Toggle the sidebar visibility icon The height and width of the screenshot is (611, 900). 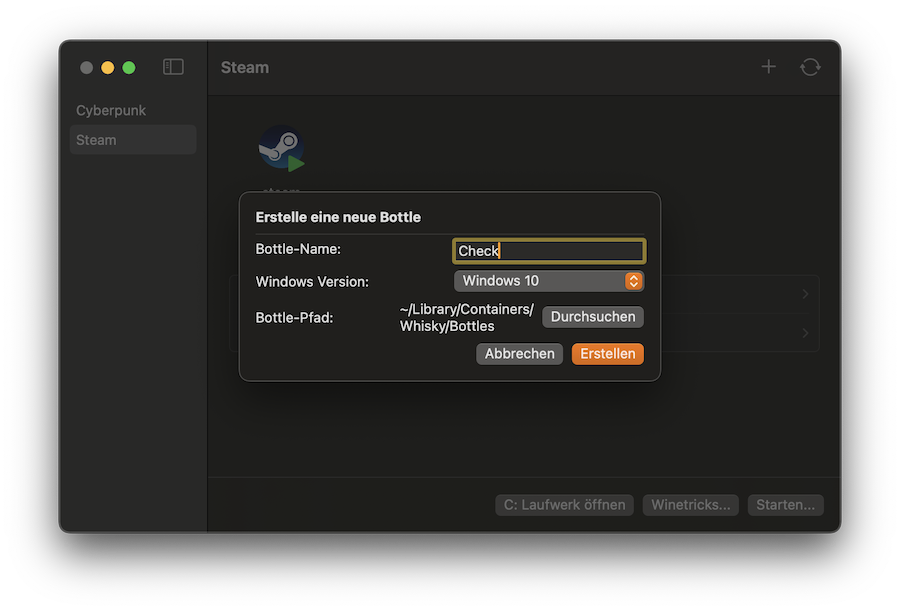click(173, 67)
